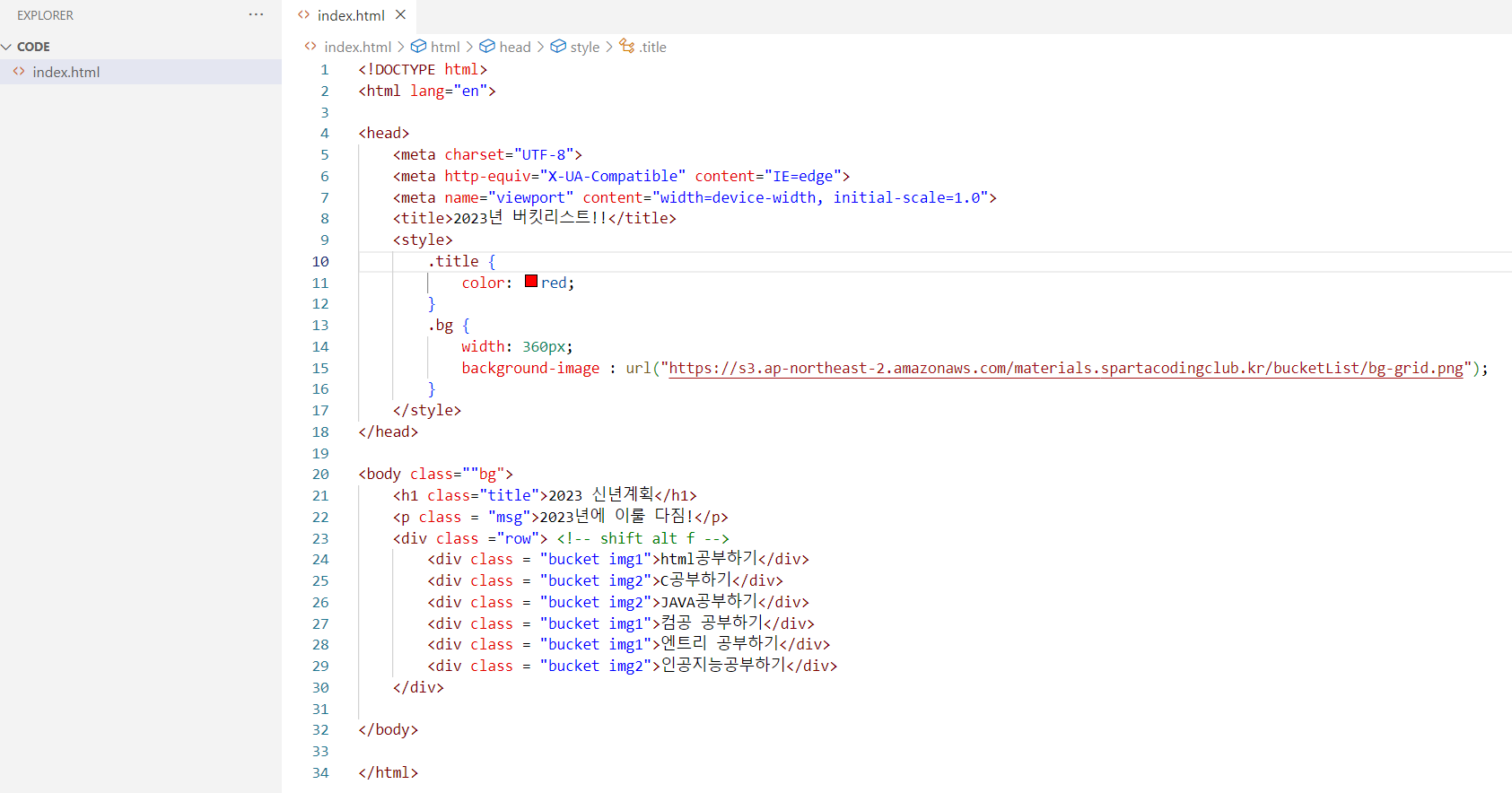Click the shift alt f comment
Viewport: 1512px width, 793px height.
pos(642,538)
